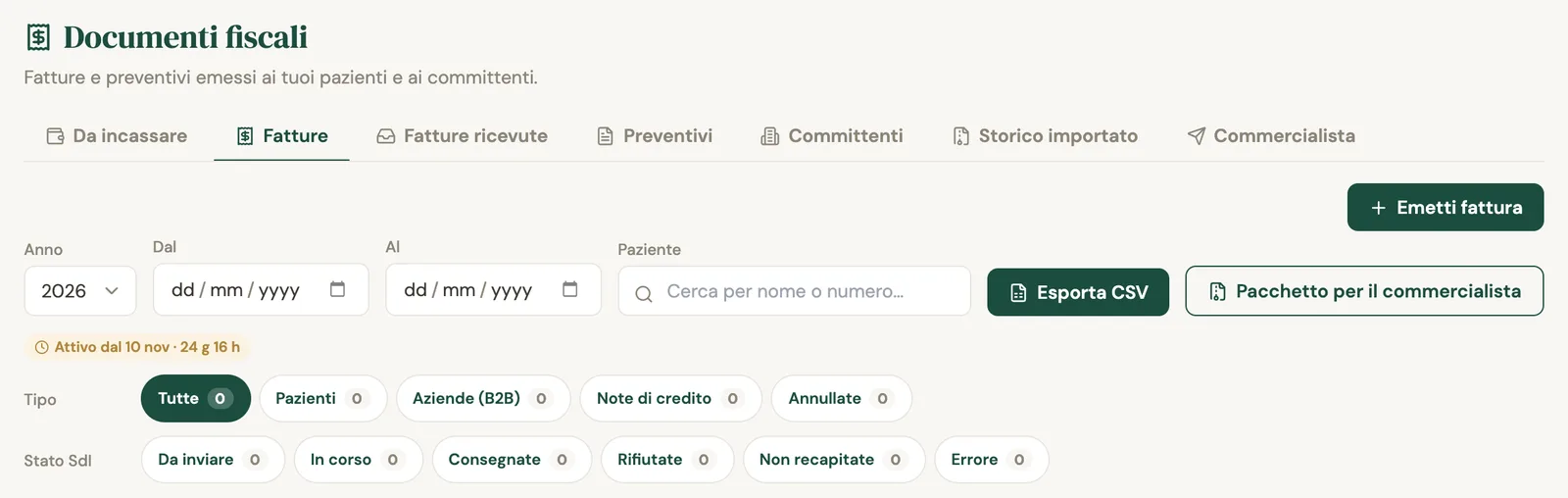Filter by Annullate invoices
Image resolution: width=1568 pixels, height=498 pixels.
point(841,399)
